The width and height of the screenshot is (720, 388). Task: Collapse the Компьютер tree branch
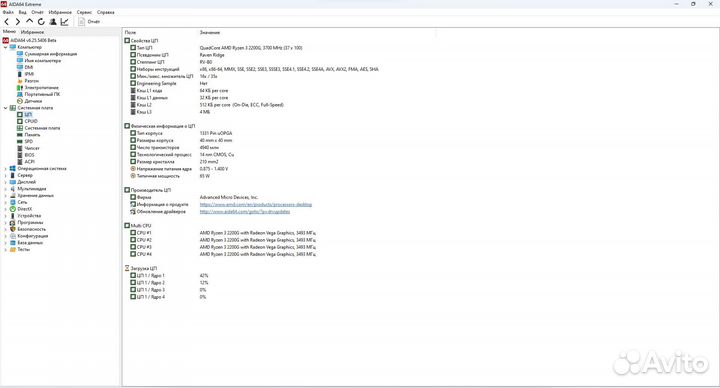point(6,47)
